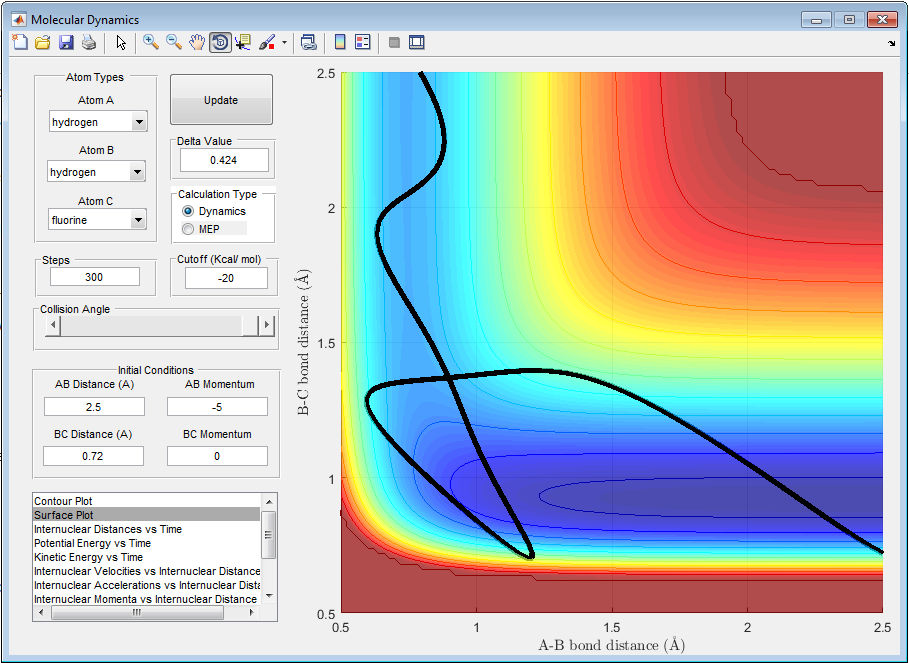This screenshot has height=663, width=909.
Task: Click the Collision Angle slider track
Action: (x=150, y=326)
